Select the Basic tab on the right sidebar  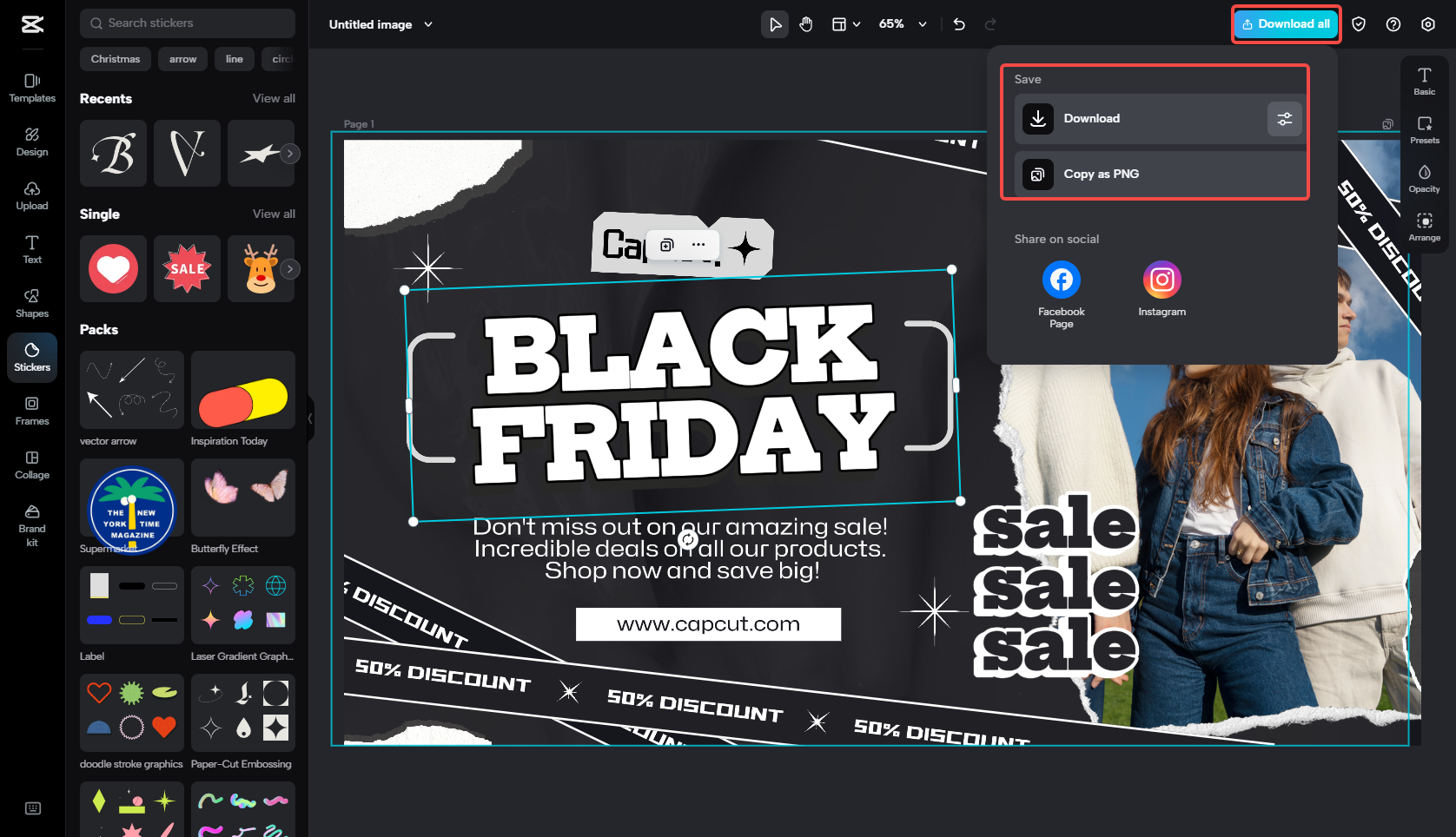pyautogui.click(x=1425, y=81)
